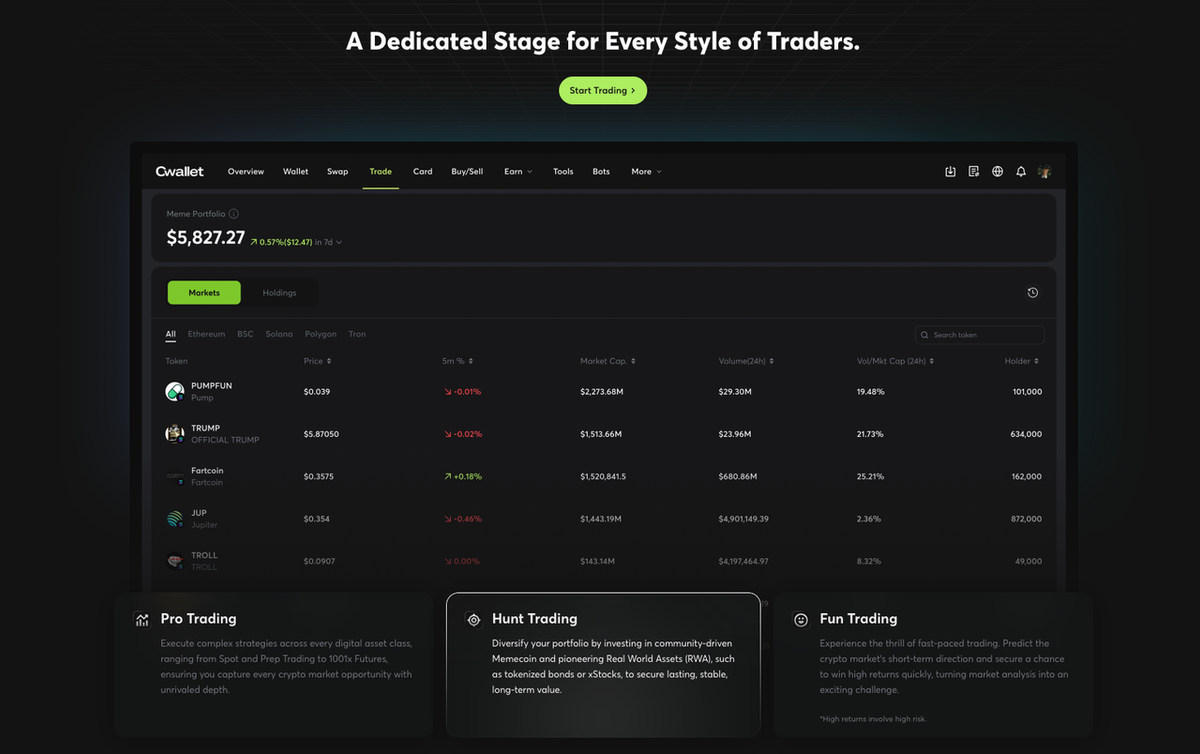Viewport: 1200px width, 754px height.
Task: Open the Wallet menu item
Action: (x=296, y=172)
